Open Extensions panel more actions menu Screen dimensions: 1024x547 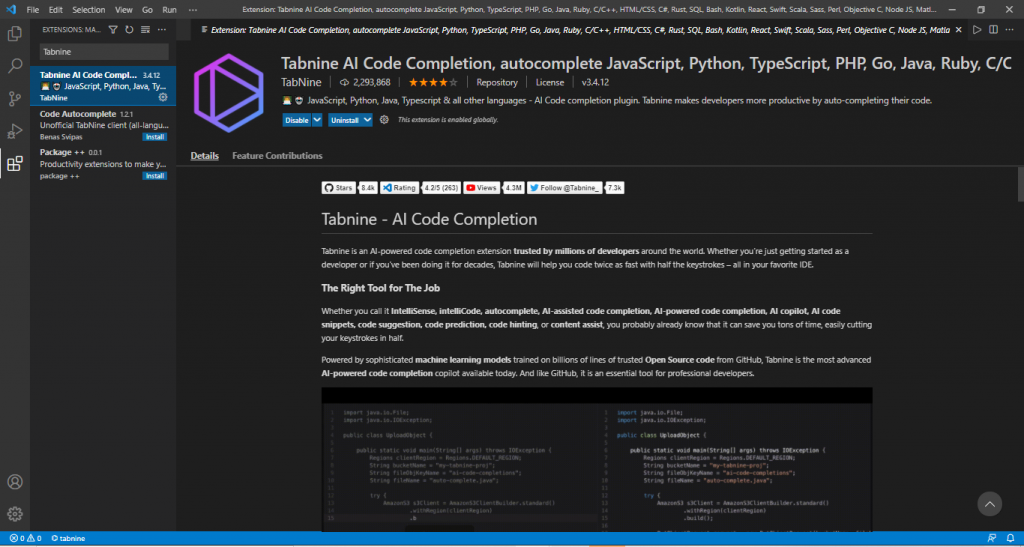[161, 29]
